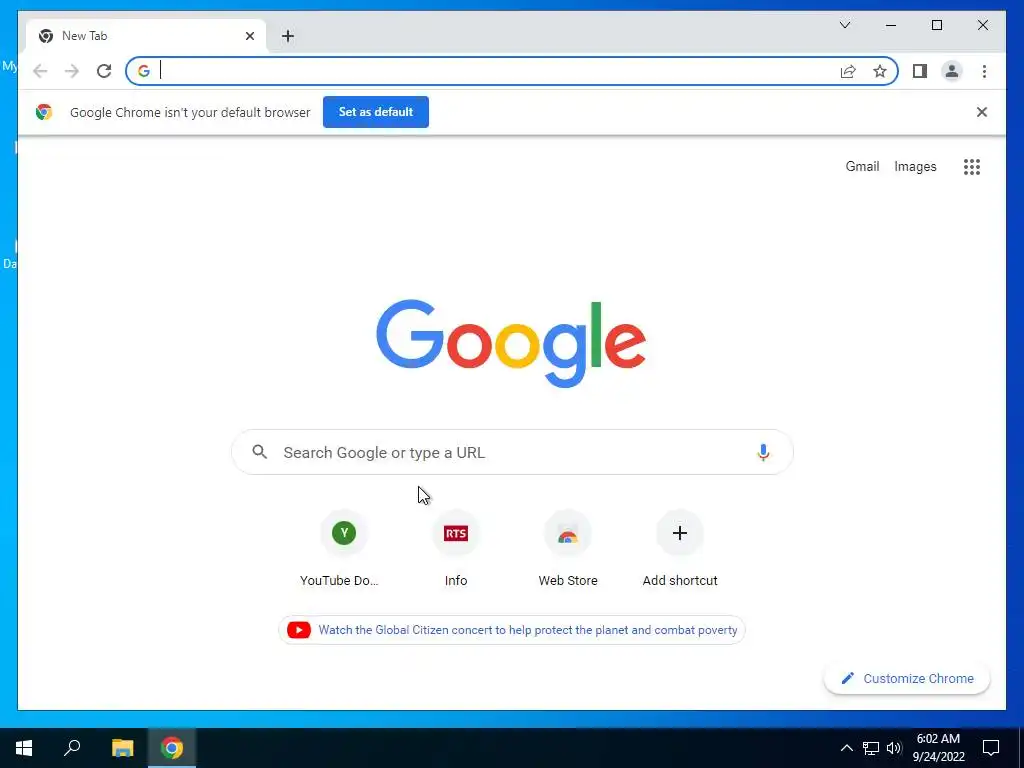Dismiss the default browser notification bar
The image size is (1024, 768).
point(982,112)
